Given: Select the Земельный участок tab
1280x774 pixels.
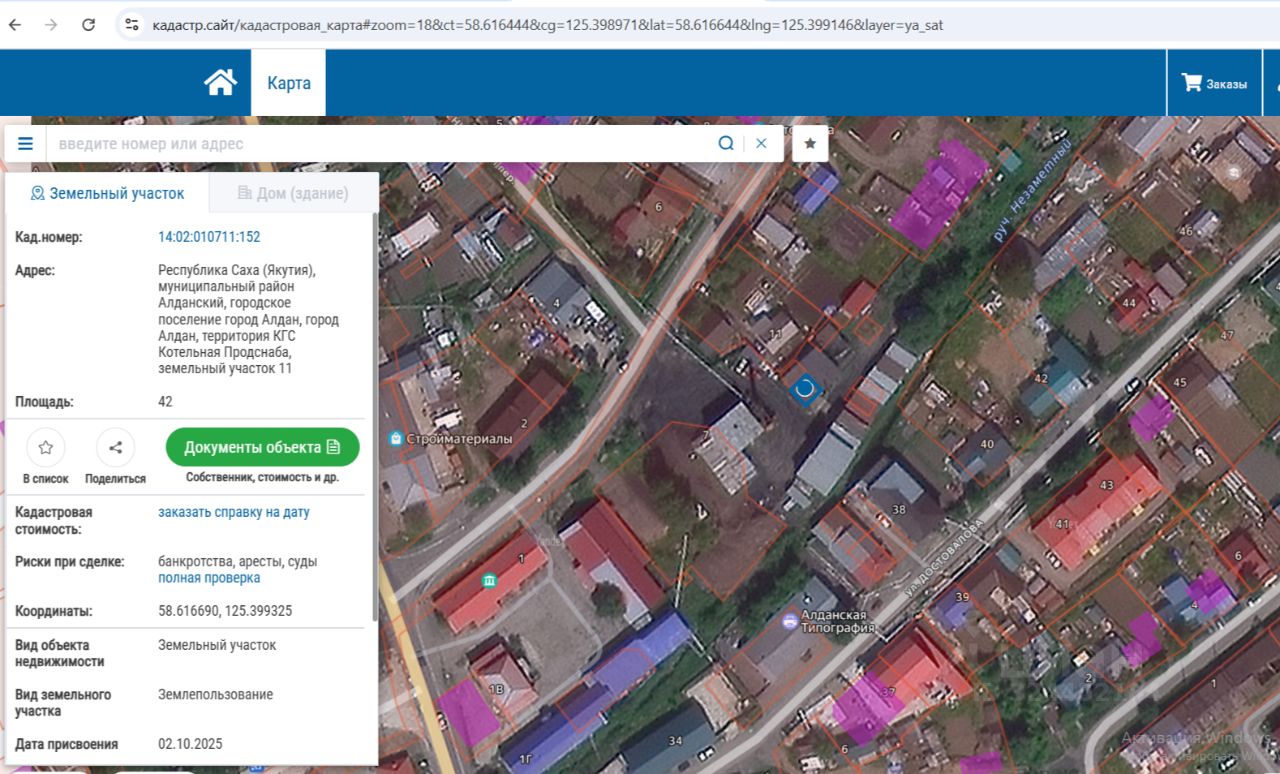Looking at the screenshot, I should (x=108, y=193).
